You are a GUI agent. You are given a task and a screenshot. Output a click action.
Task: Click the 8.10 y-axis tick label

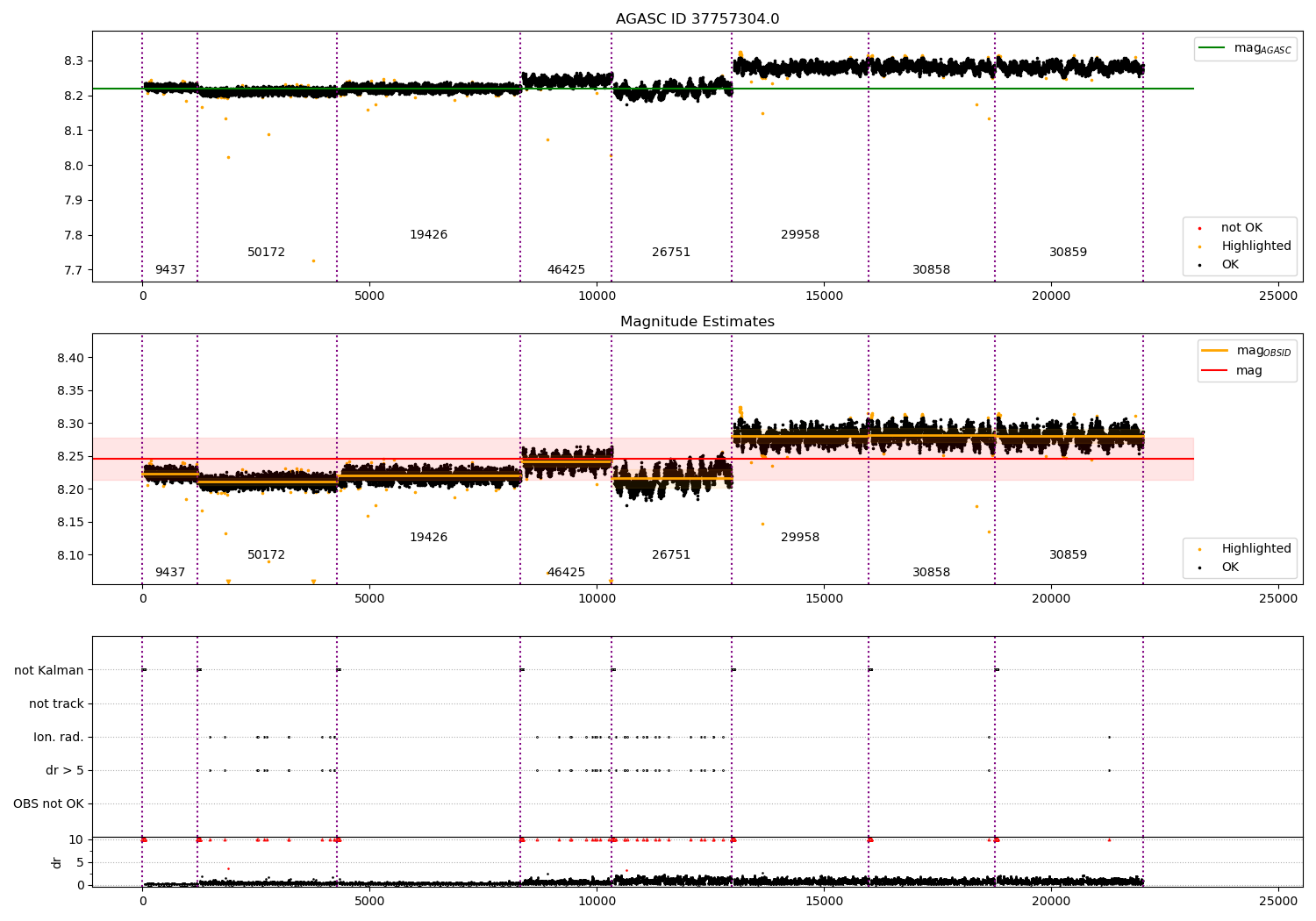click(x=70, y=555)
